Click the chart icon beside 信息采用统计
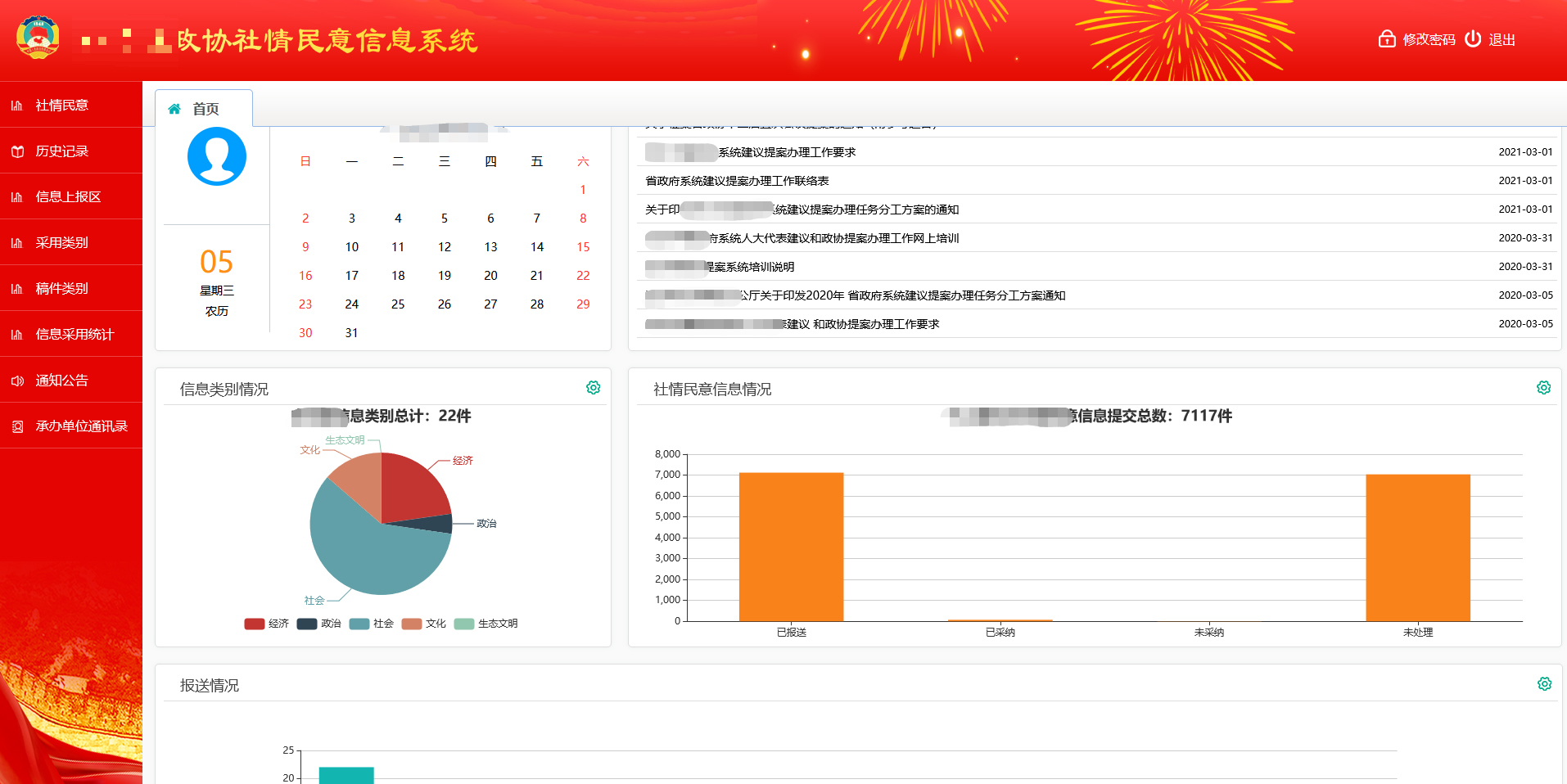1567x784 pixels. [16, 334]
